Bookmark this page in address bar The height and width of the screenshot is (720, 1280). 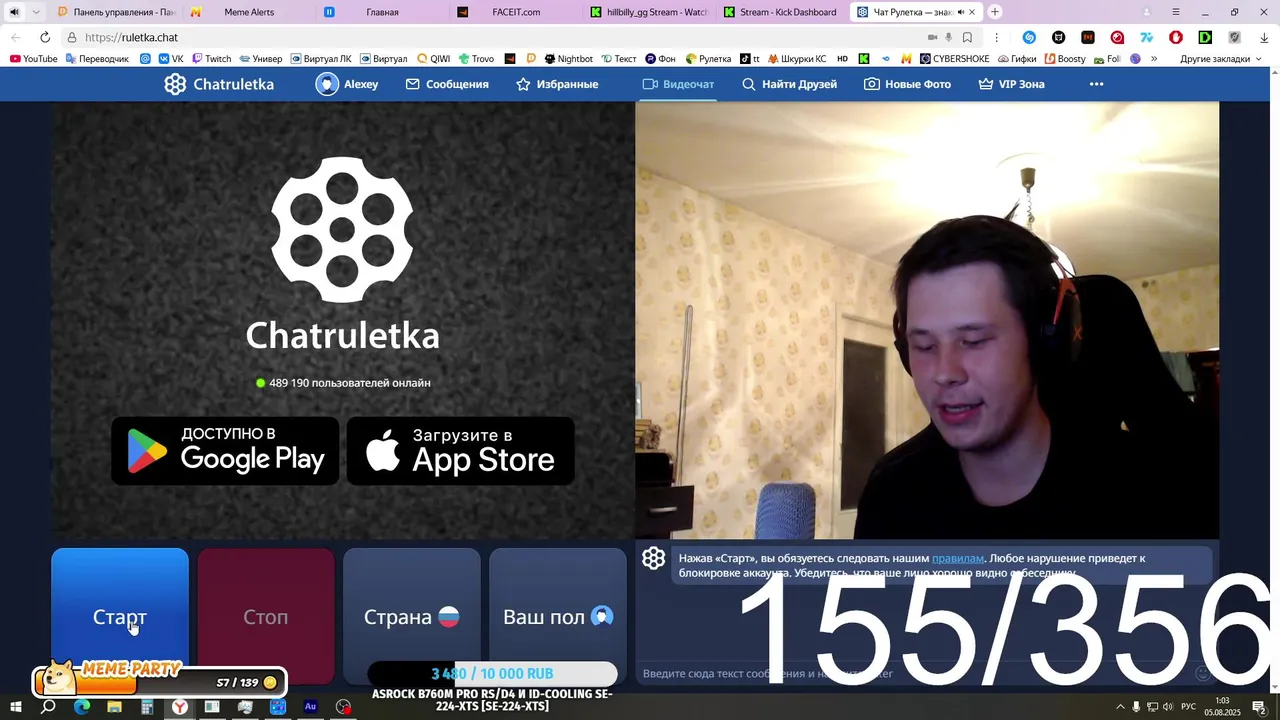point(967,37)
